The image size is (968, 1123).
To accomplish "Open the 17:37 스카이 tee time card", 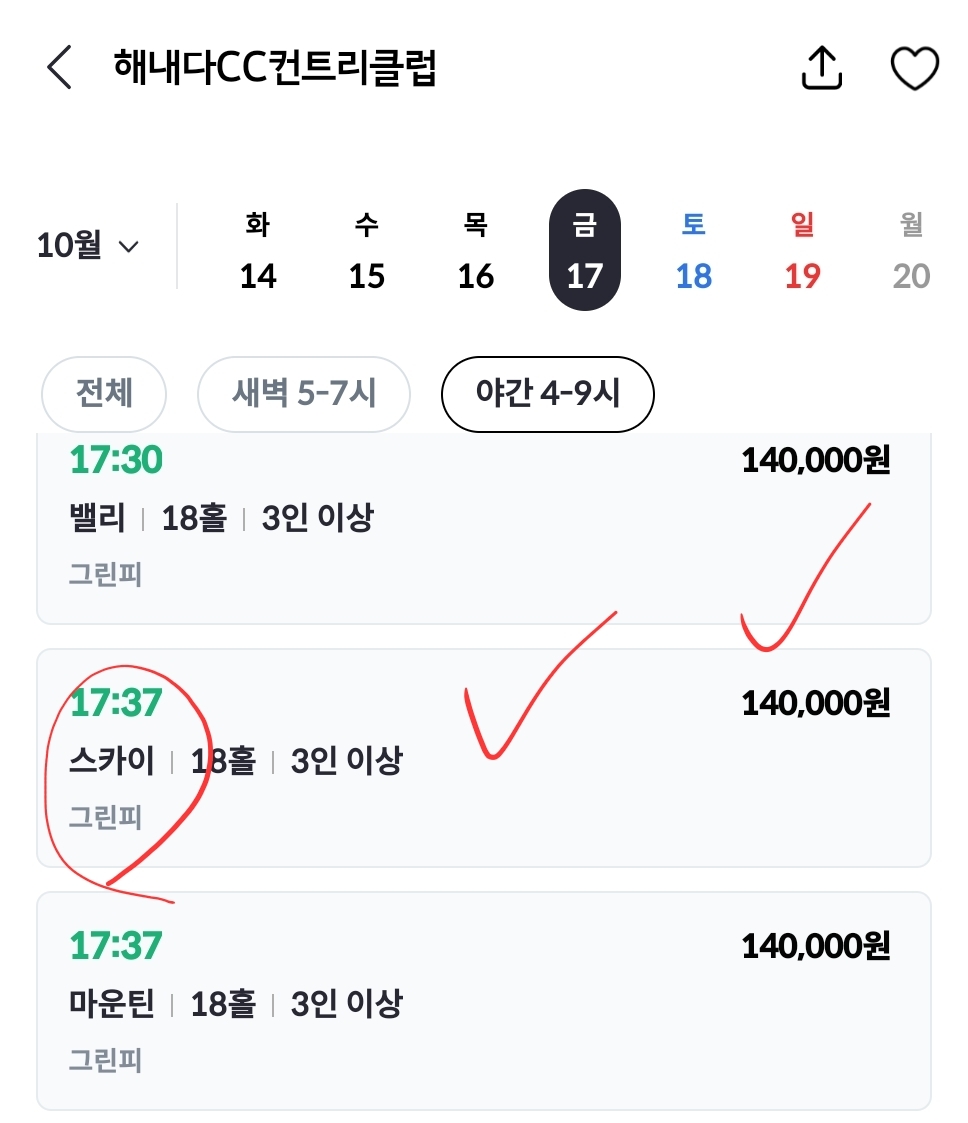I will pyautogui.click(x=484, y=758).
